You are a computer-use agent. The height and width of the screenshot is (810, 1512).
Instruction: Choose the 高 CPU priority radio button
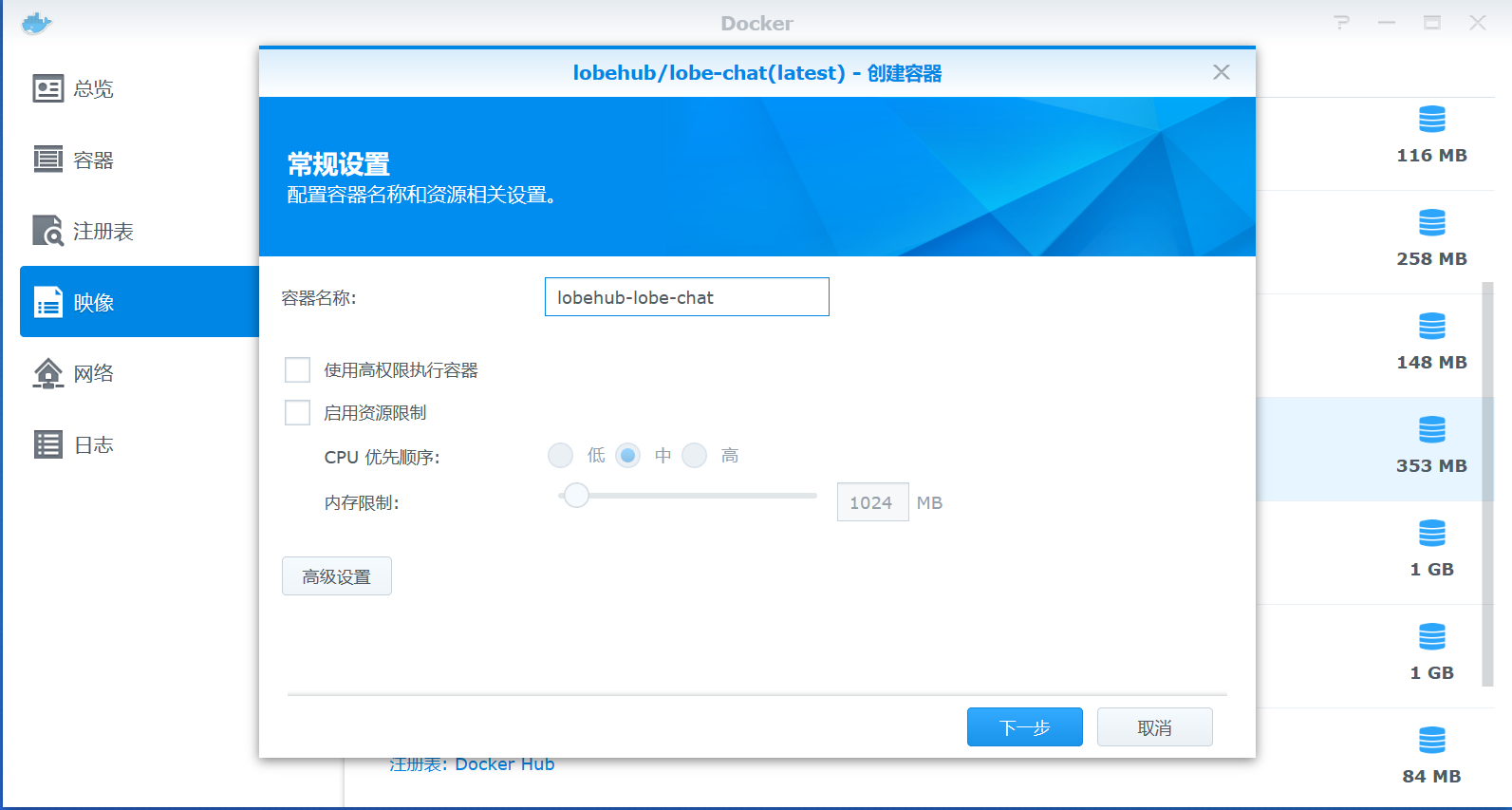695,456
